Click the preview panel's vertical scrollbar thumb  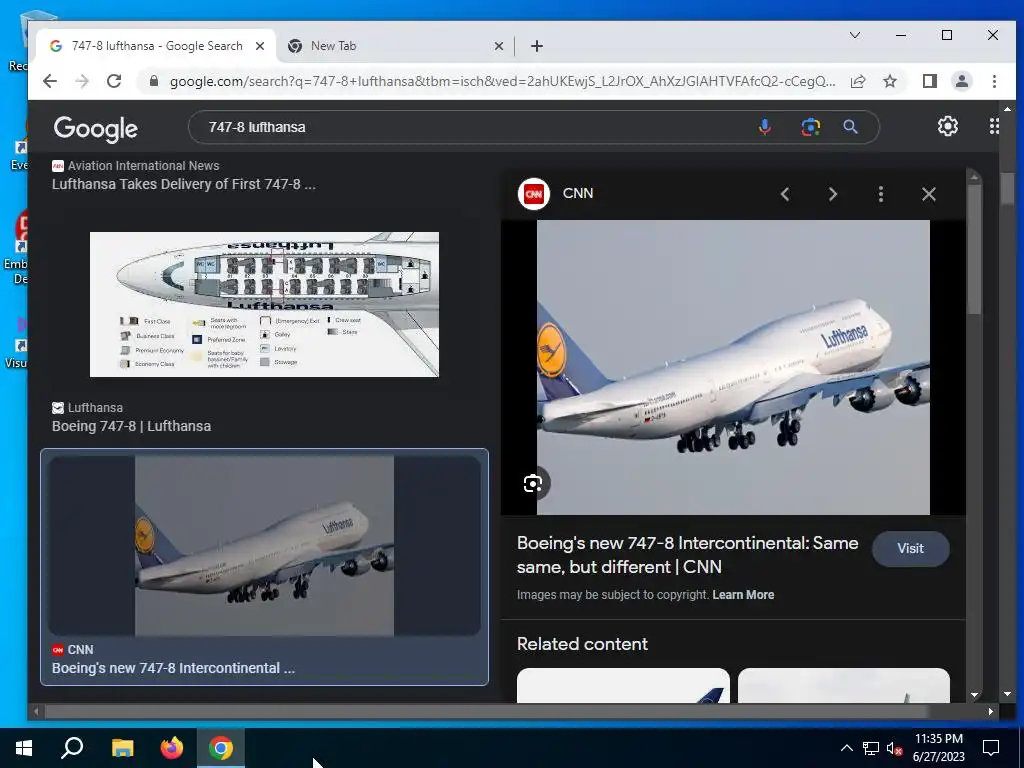click(x=974, y=249)
